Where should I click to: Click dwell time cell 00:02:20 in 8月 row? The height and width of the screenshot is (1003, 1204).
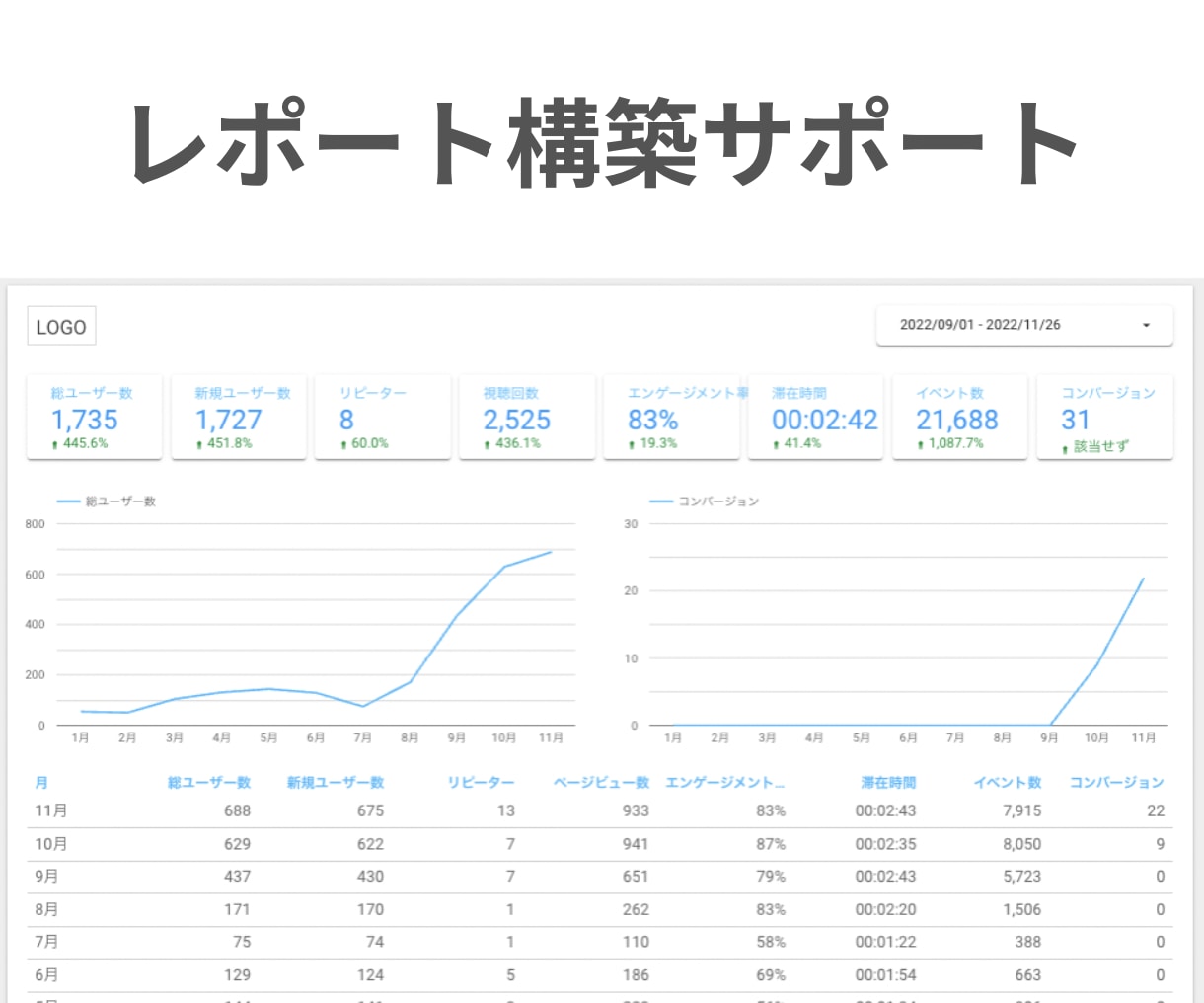(885, 909)
